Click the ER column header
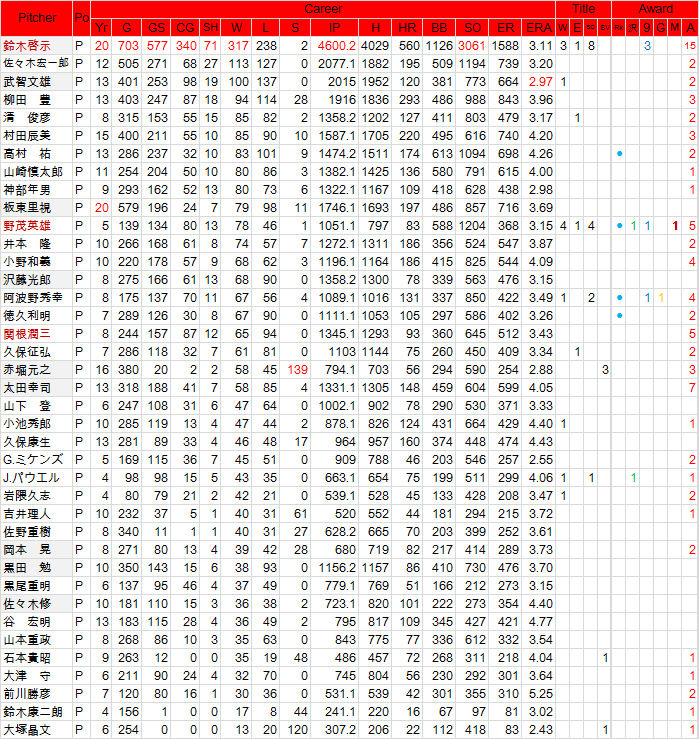The width and height of the screenshot is (699, 739). point(505,28)
